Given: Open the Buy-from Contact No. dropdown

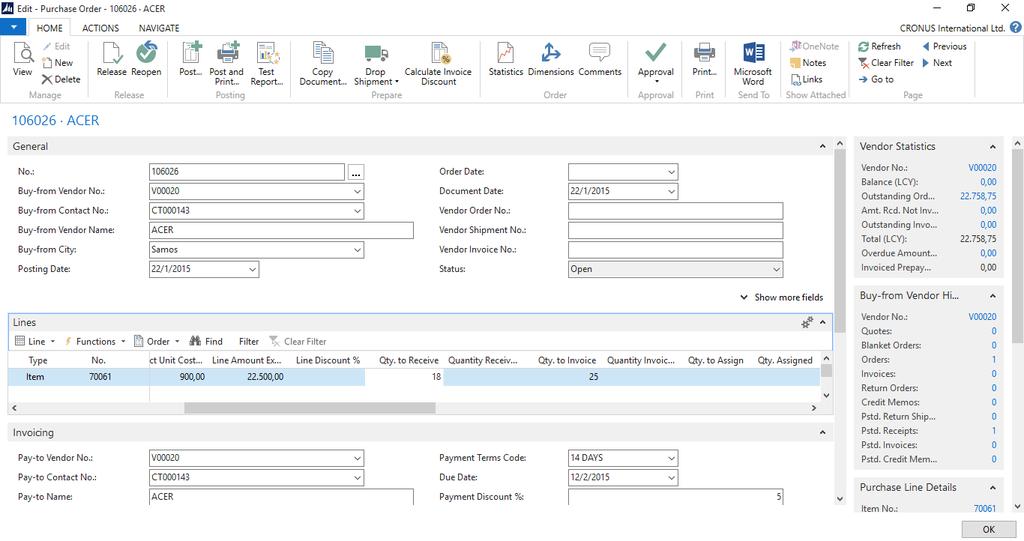Looking at the screenshot, I should pyautogui.click(x=357, y=211).
